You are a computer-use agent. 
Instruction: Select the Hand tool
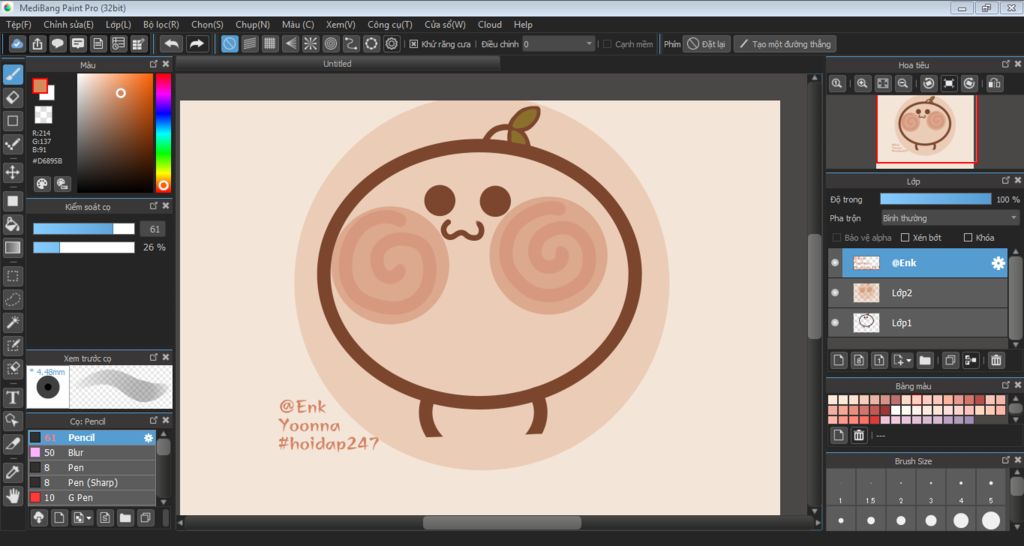(12, 495)
